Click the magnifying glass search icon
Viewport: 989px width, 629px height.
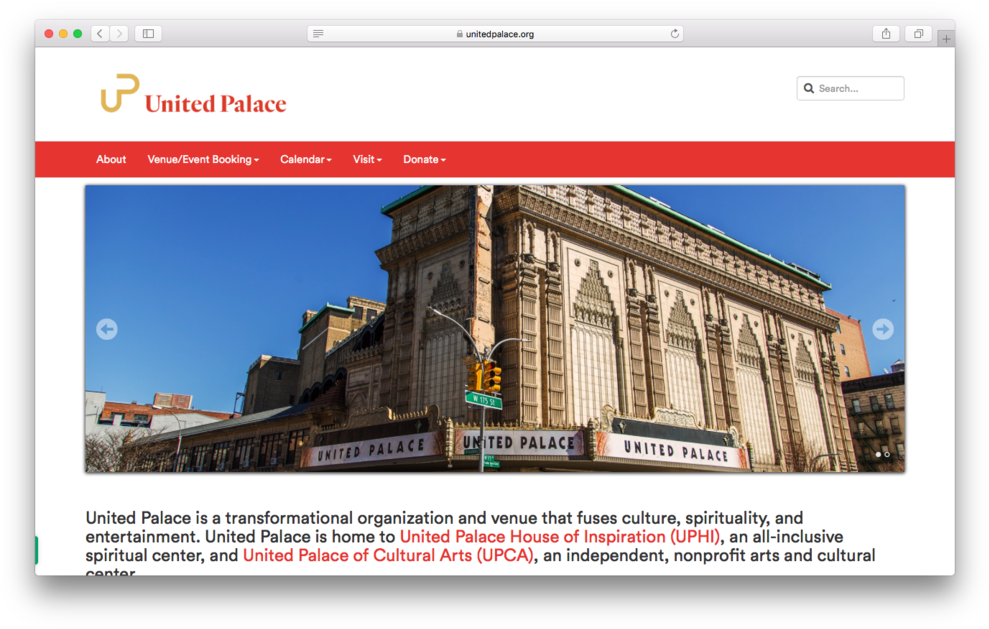[809, 88]
